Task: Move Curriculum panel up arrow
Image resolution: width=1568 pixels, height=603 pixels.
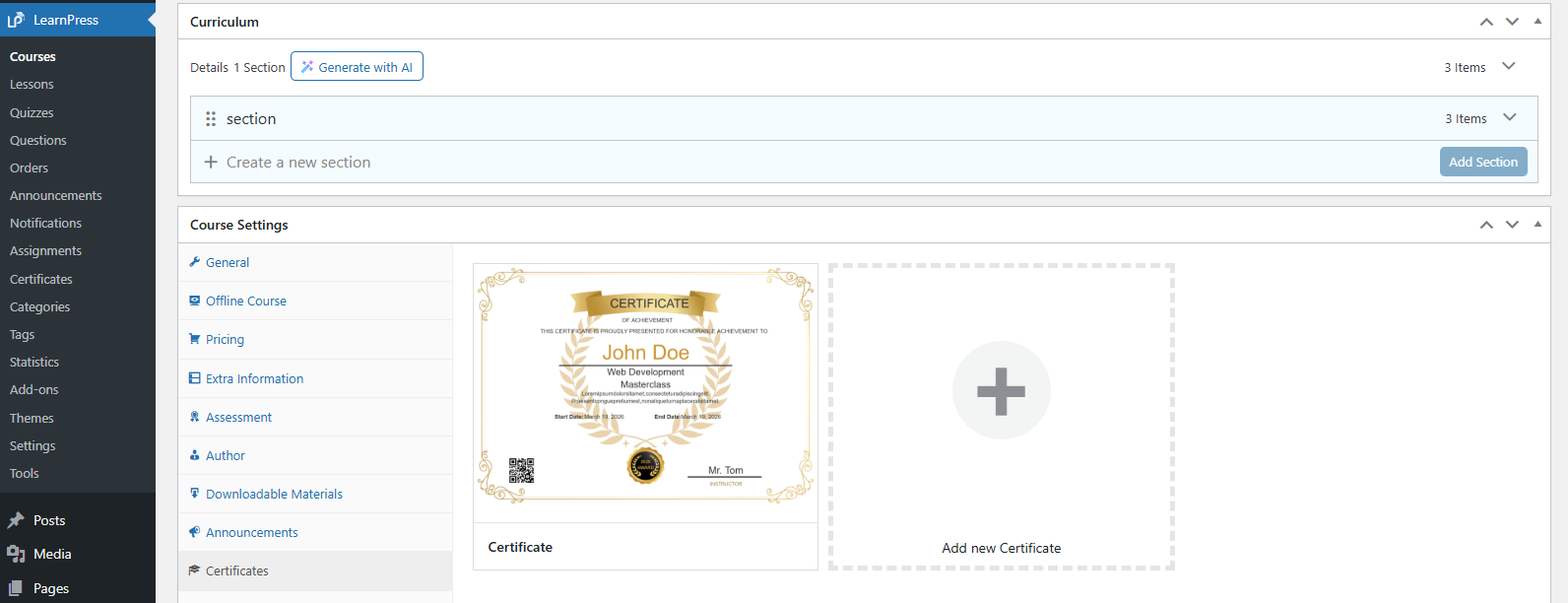Action: click(1486, 22)
